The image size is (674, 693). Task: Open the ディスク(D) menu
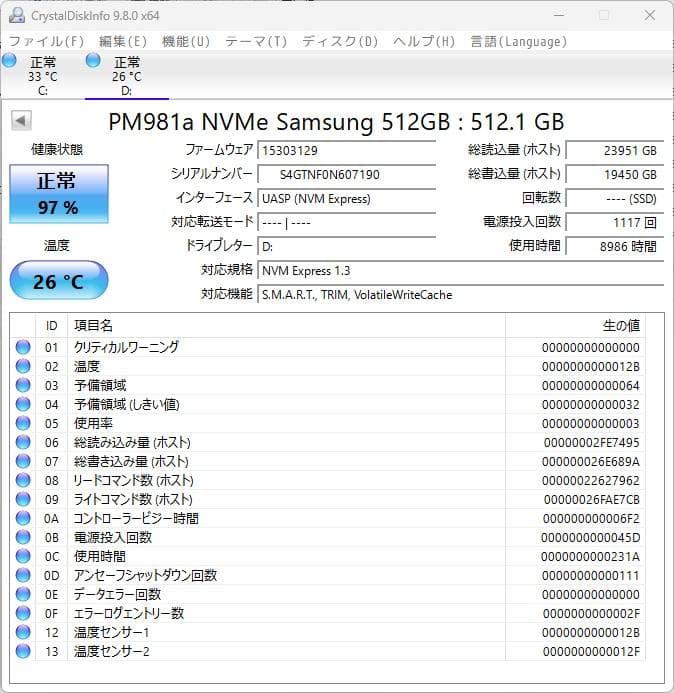340,42
